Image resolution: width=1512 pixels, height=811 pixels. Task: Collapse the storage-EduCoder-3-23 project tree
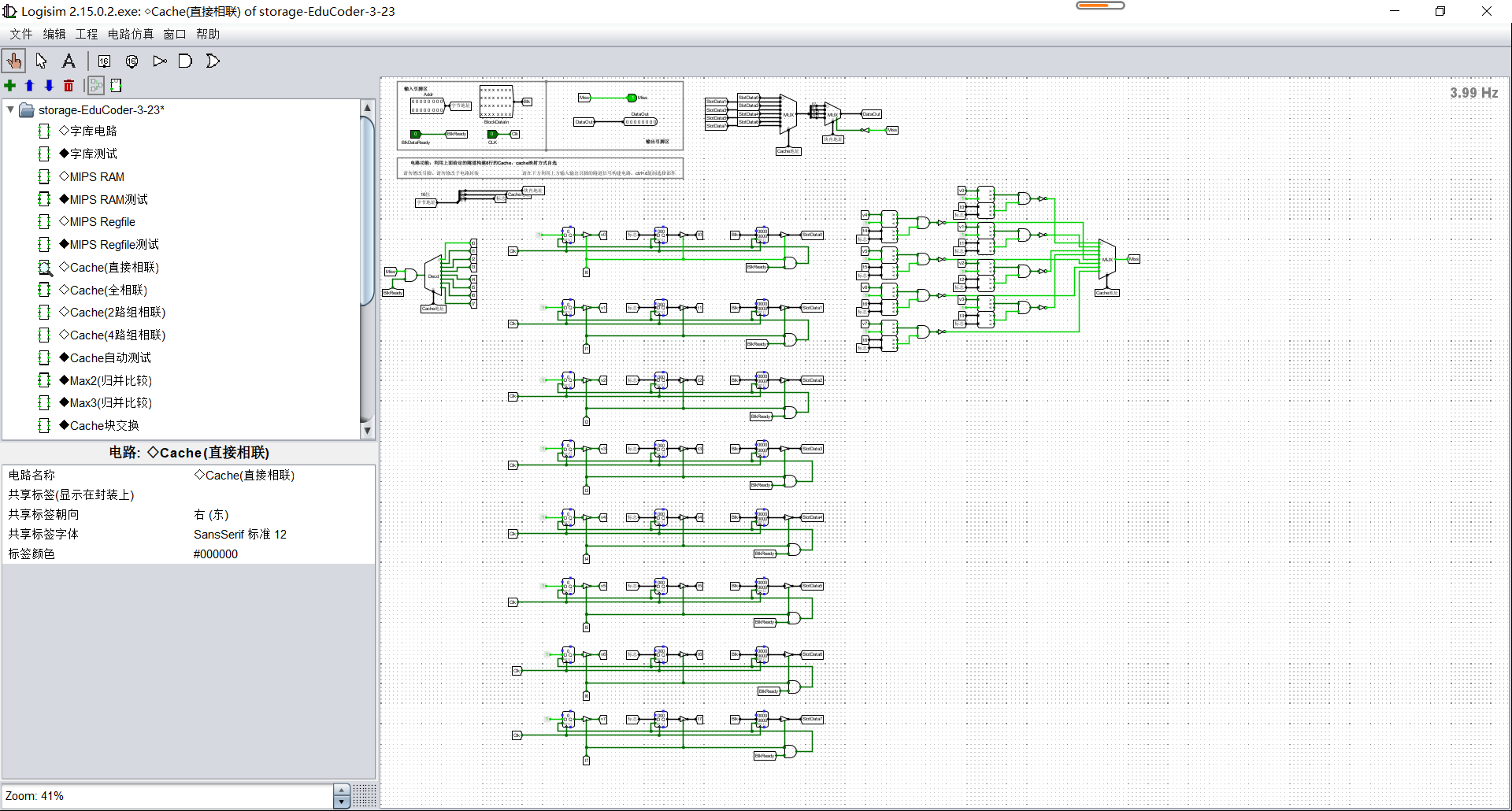[x=10, y=109]
